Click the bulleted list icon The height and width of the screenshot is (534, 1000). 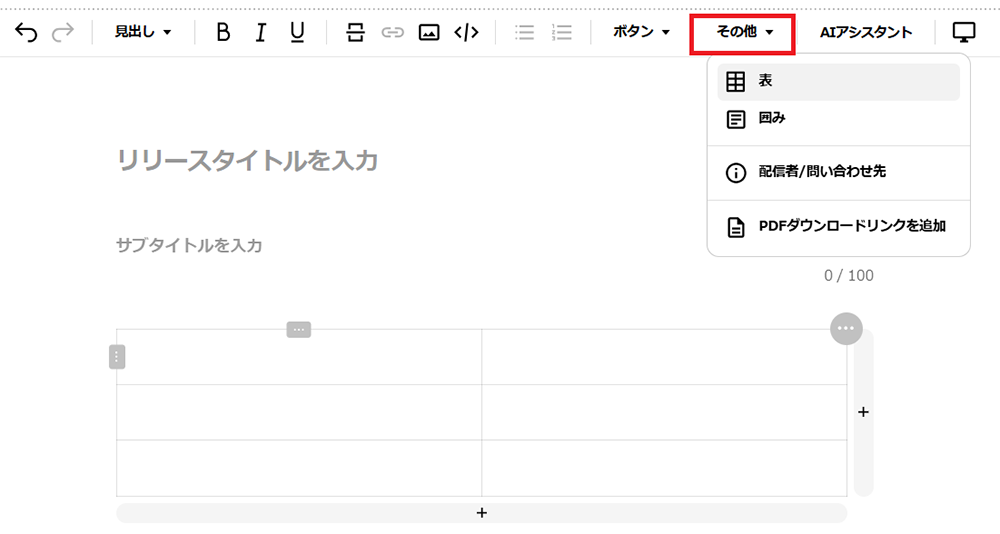[x=525, y=33]
